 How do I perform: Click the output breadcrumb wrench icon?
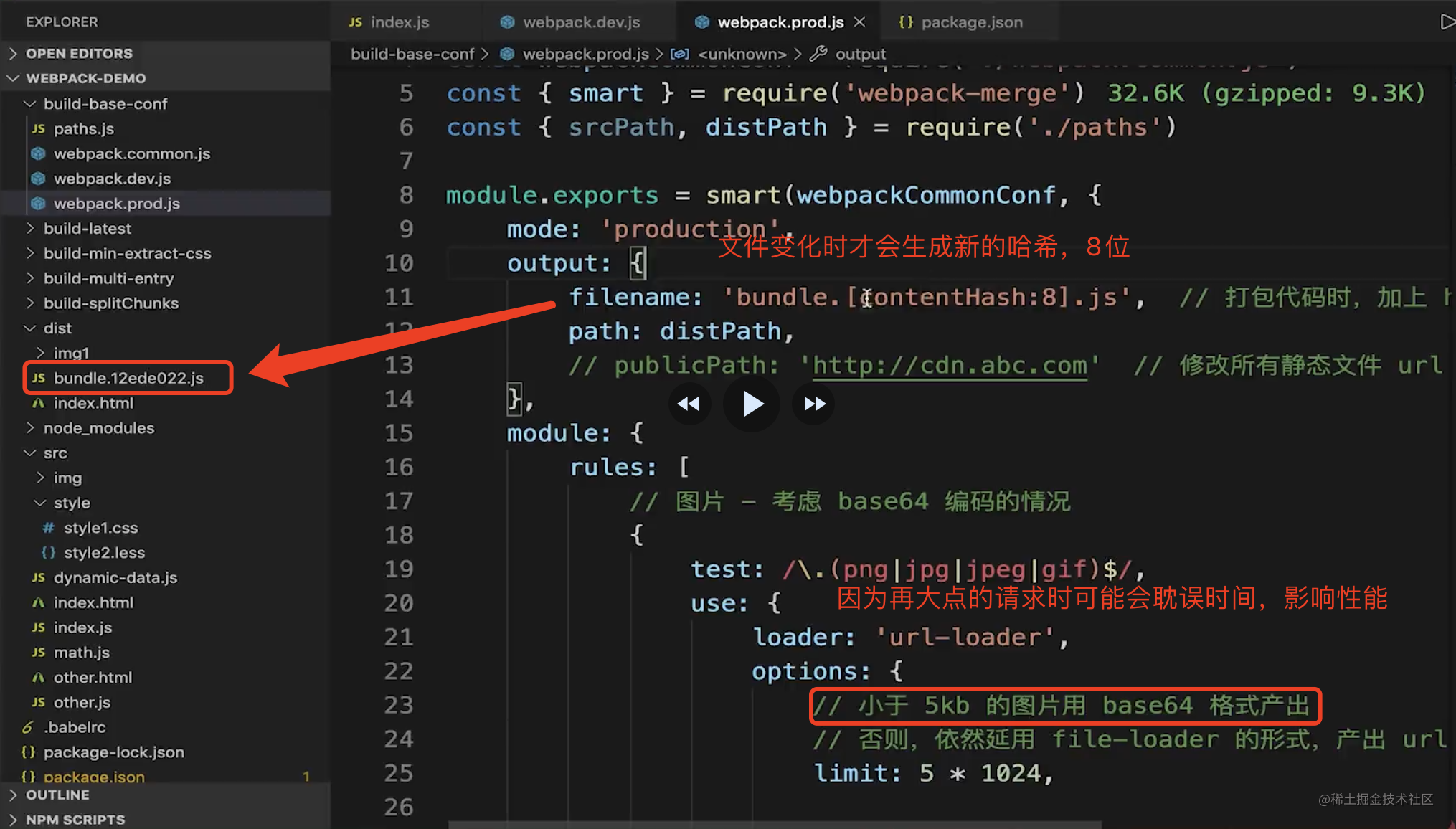(x=818, y=54)
